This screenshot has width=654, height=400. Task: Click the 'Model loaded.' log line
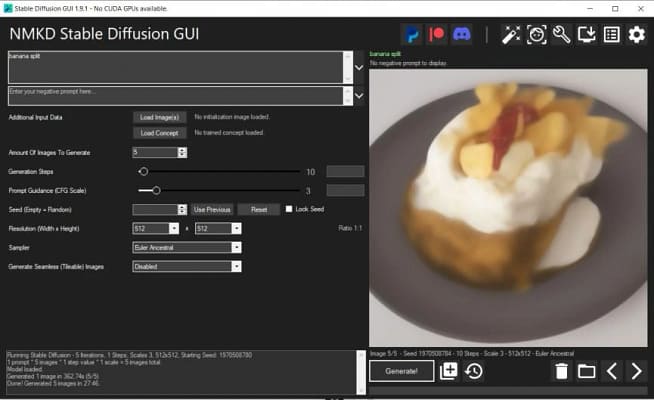[25, 369]
